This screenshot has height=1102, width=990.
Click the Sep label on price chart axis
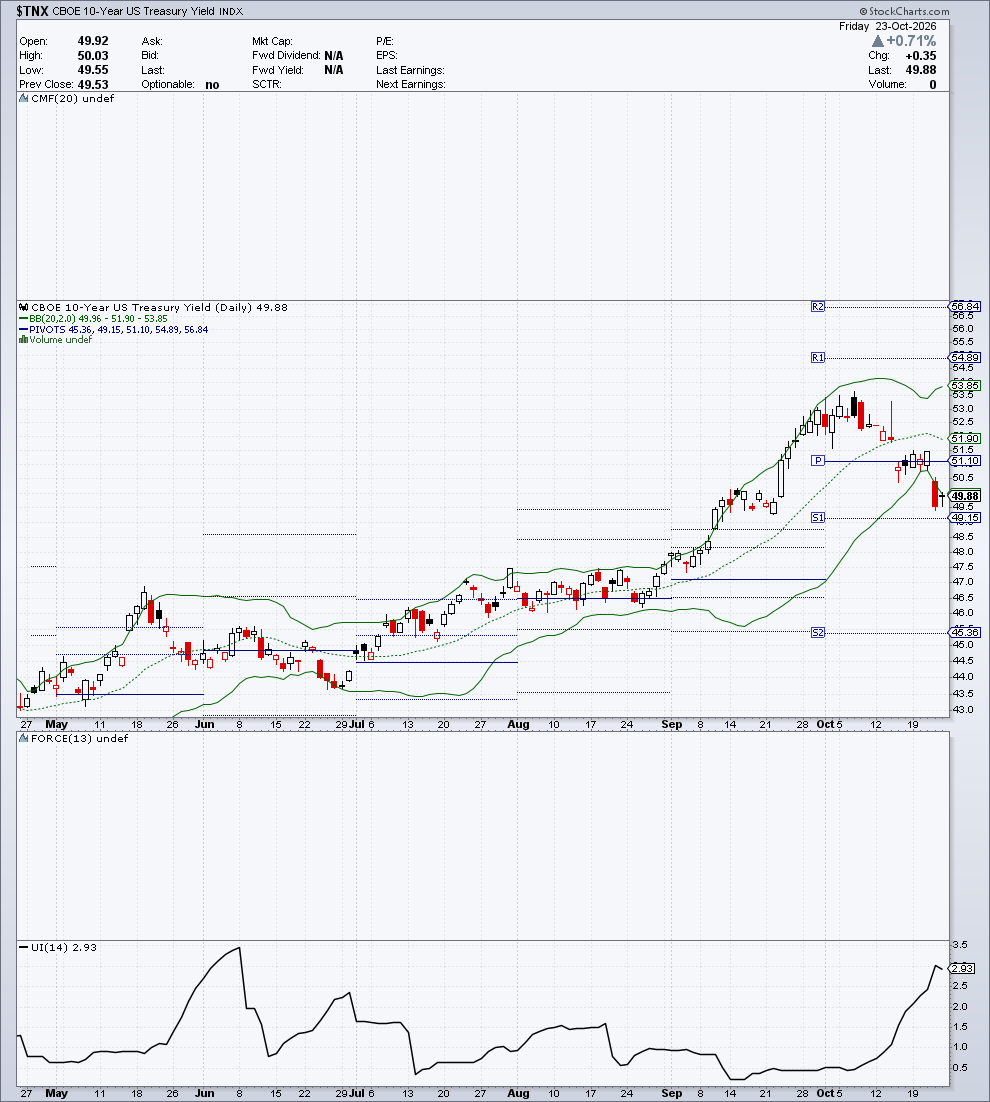tap(672, 724)
